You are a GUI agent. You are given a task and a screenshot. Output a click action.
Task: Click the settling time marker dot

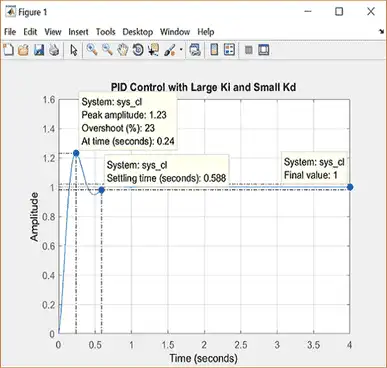click(x=102, y=190)
